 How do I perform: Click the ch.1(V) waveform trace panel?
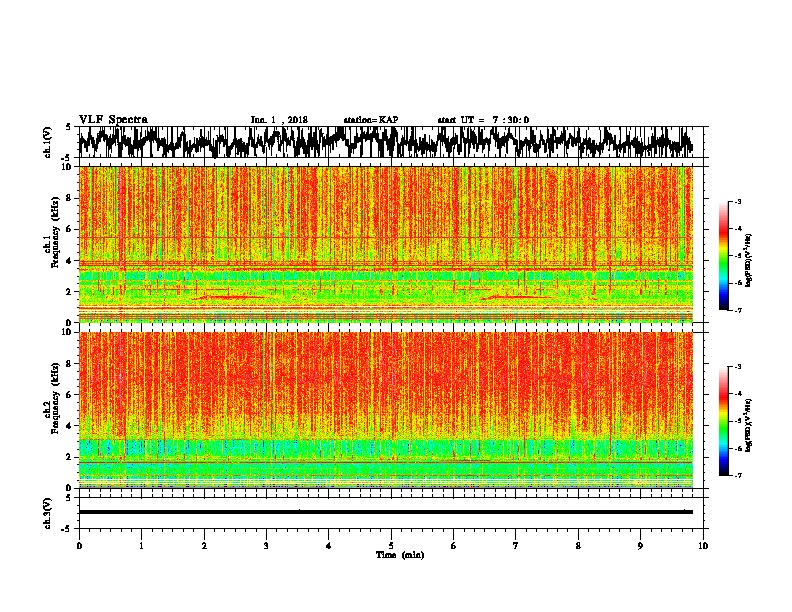391,142
